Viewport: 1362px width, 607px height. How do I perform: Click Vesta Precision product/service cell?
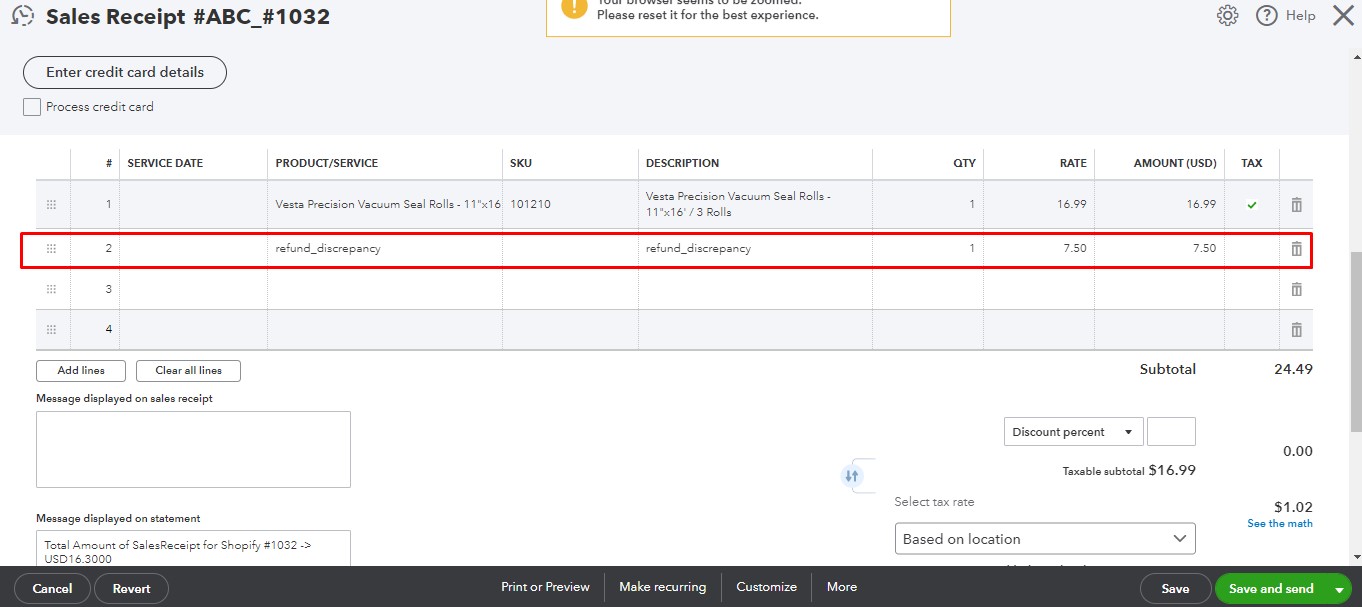pyautogui.click(x=385, y=204)
